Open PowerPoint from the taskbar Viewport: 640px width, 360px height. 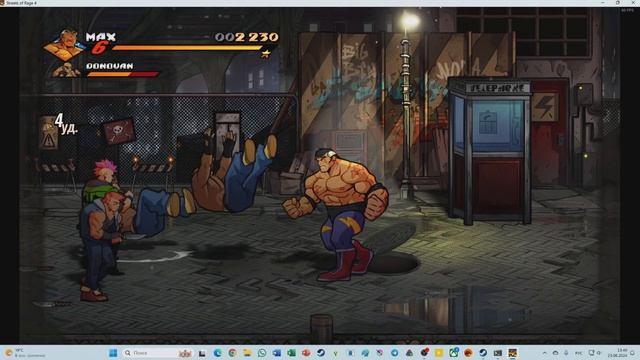pyautogui.click(x=306, y=353)
